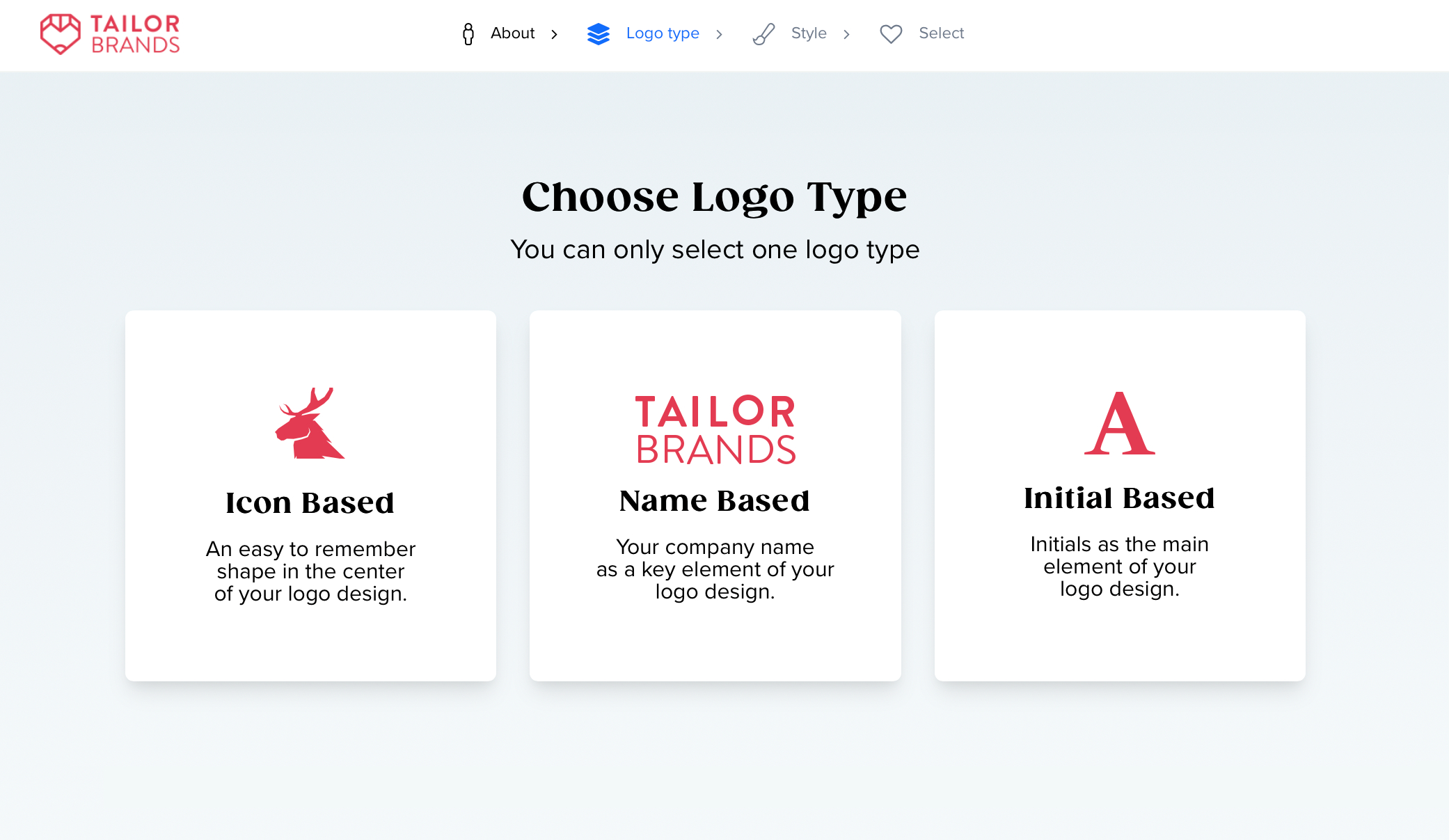Click 'You can only select one logo type'
The image size is (1449, 840).
715,250
